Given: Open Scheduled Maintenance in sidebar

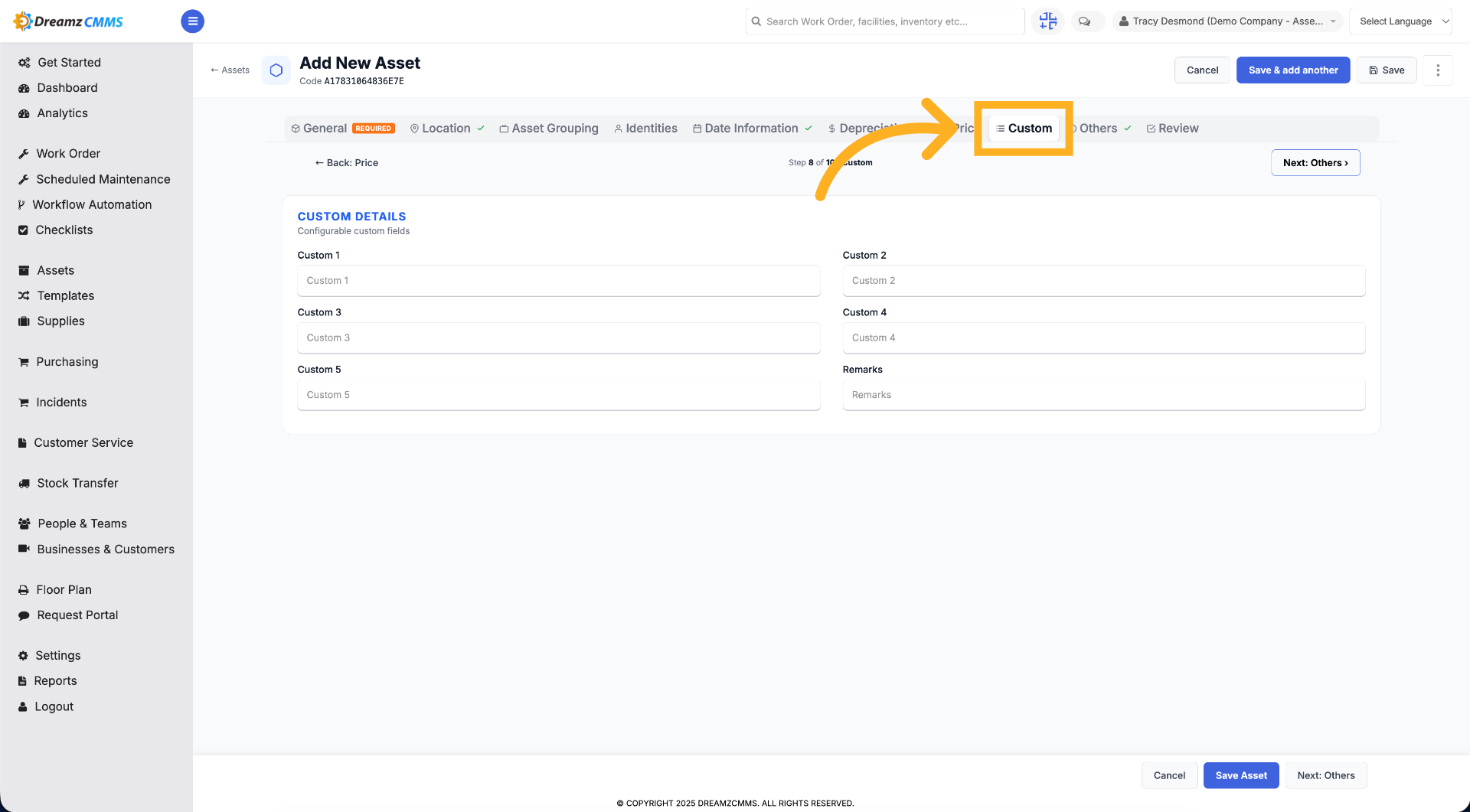Looking at the screenshot, I should (94, 178).
